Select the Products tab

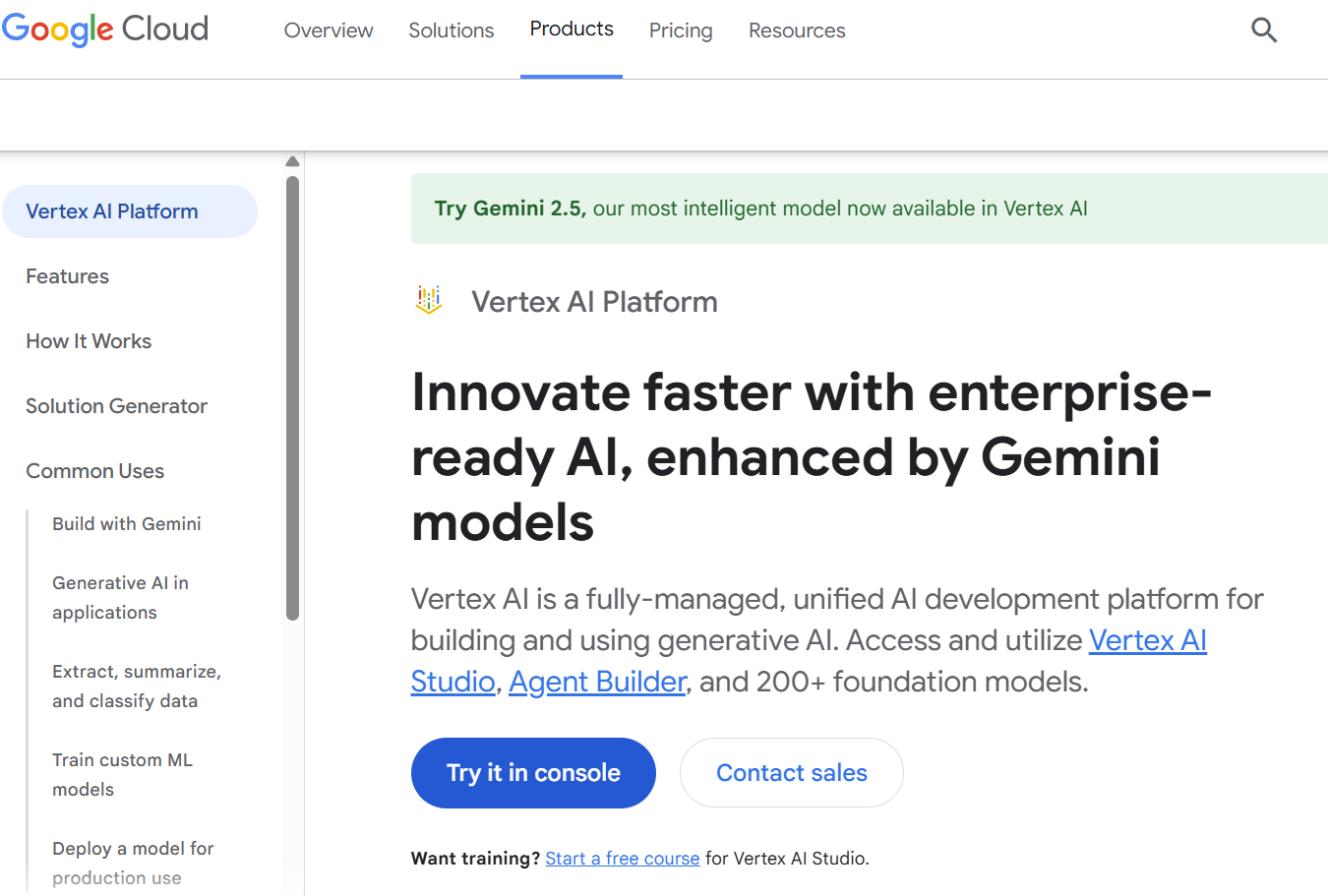pos(572,30)
